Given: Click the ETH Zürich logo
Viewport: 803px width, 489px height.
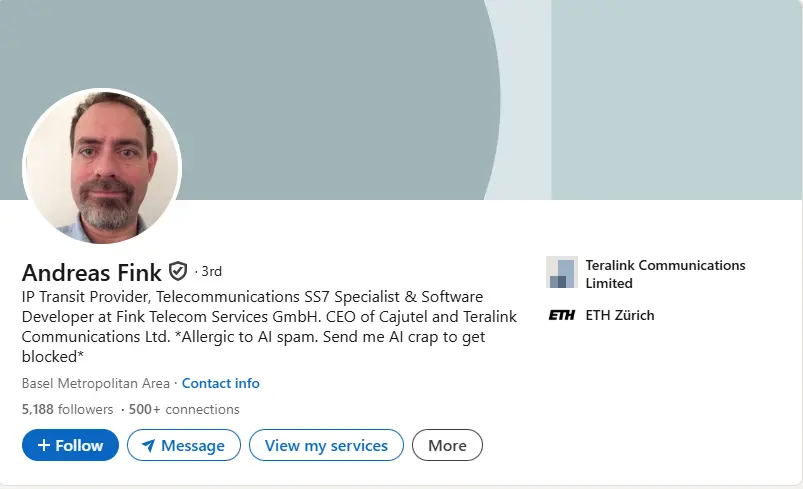Looking at the screenshot, I should coord(561,316).
